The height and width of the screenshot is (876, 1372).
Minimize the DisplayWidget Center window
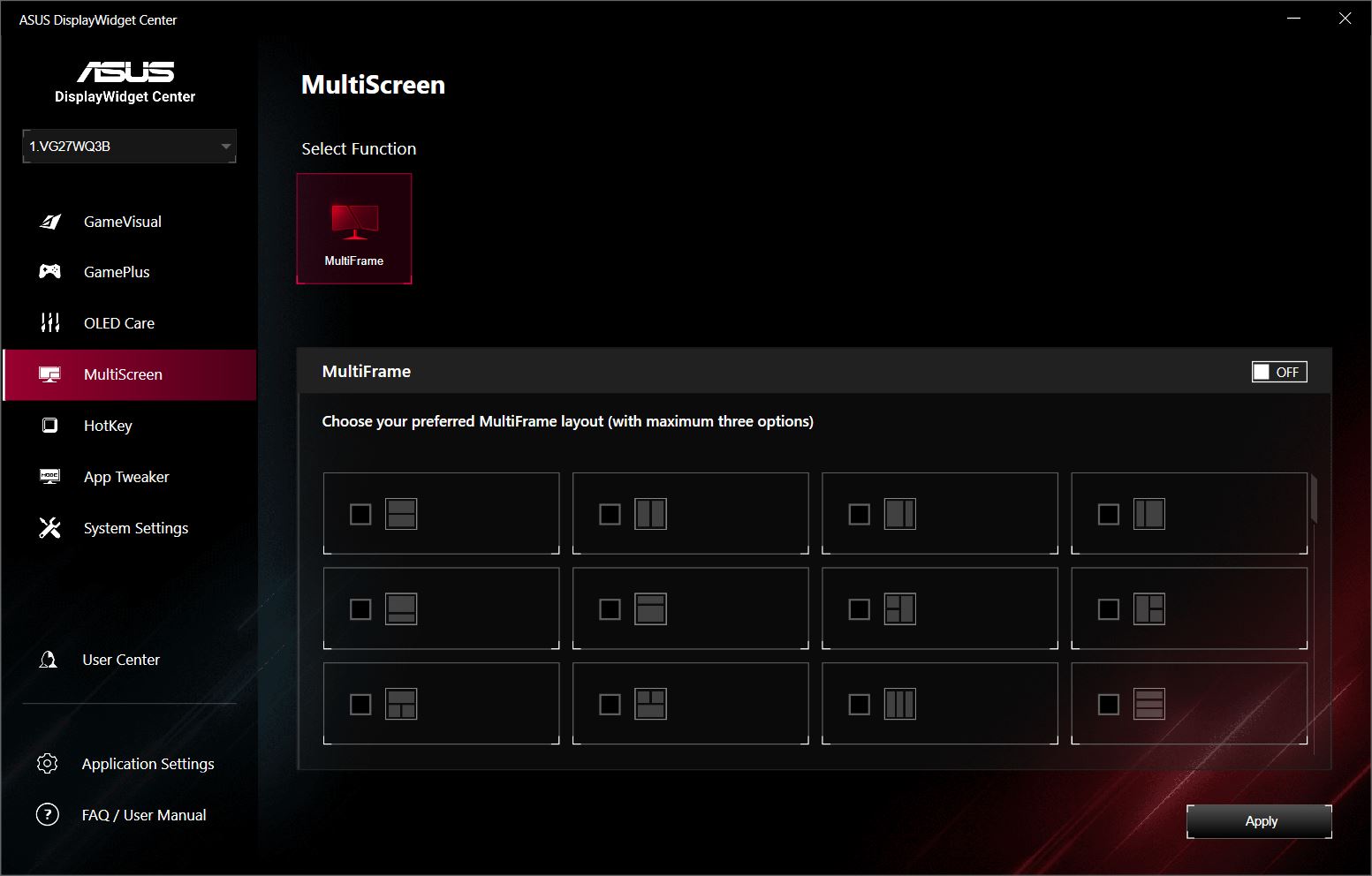pos(1294,19)
